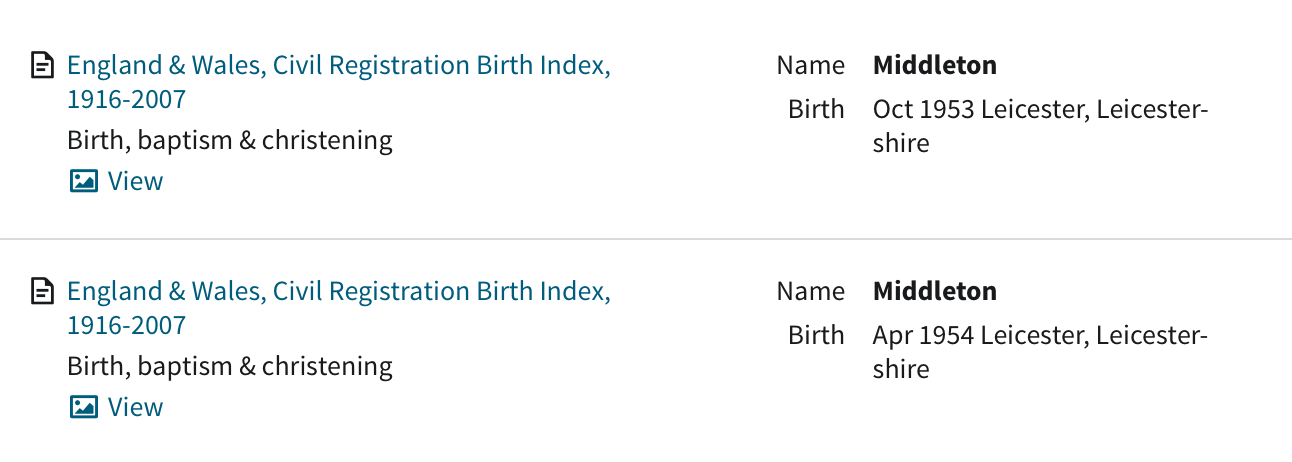Click the Birth label in the Oct 1953 record
The image size is (1292, 462).
(816, 108)
